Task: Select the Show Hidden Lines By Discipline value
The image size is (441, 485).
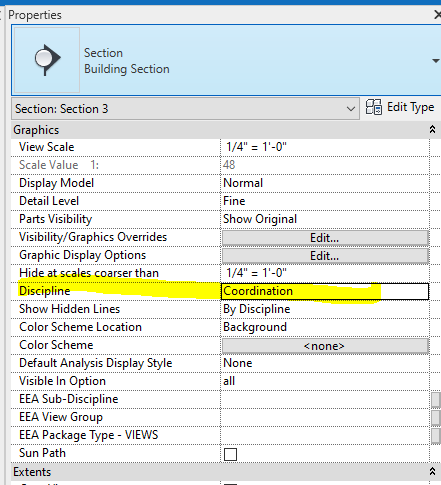Action: point(325,309)
